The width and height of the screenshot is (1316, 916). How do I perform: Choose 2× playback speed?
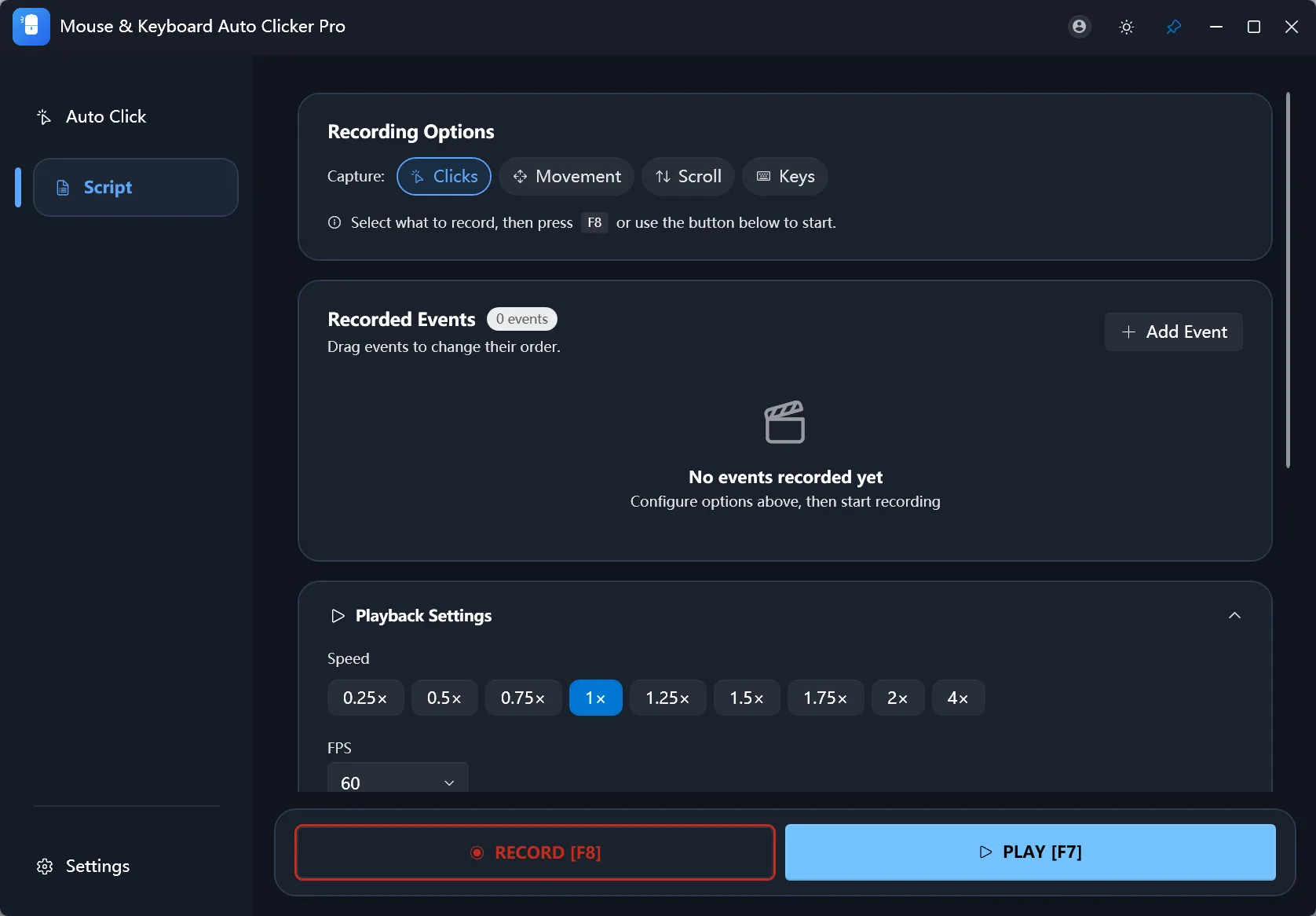[897, 698]
